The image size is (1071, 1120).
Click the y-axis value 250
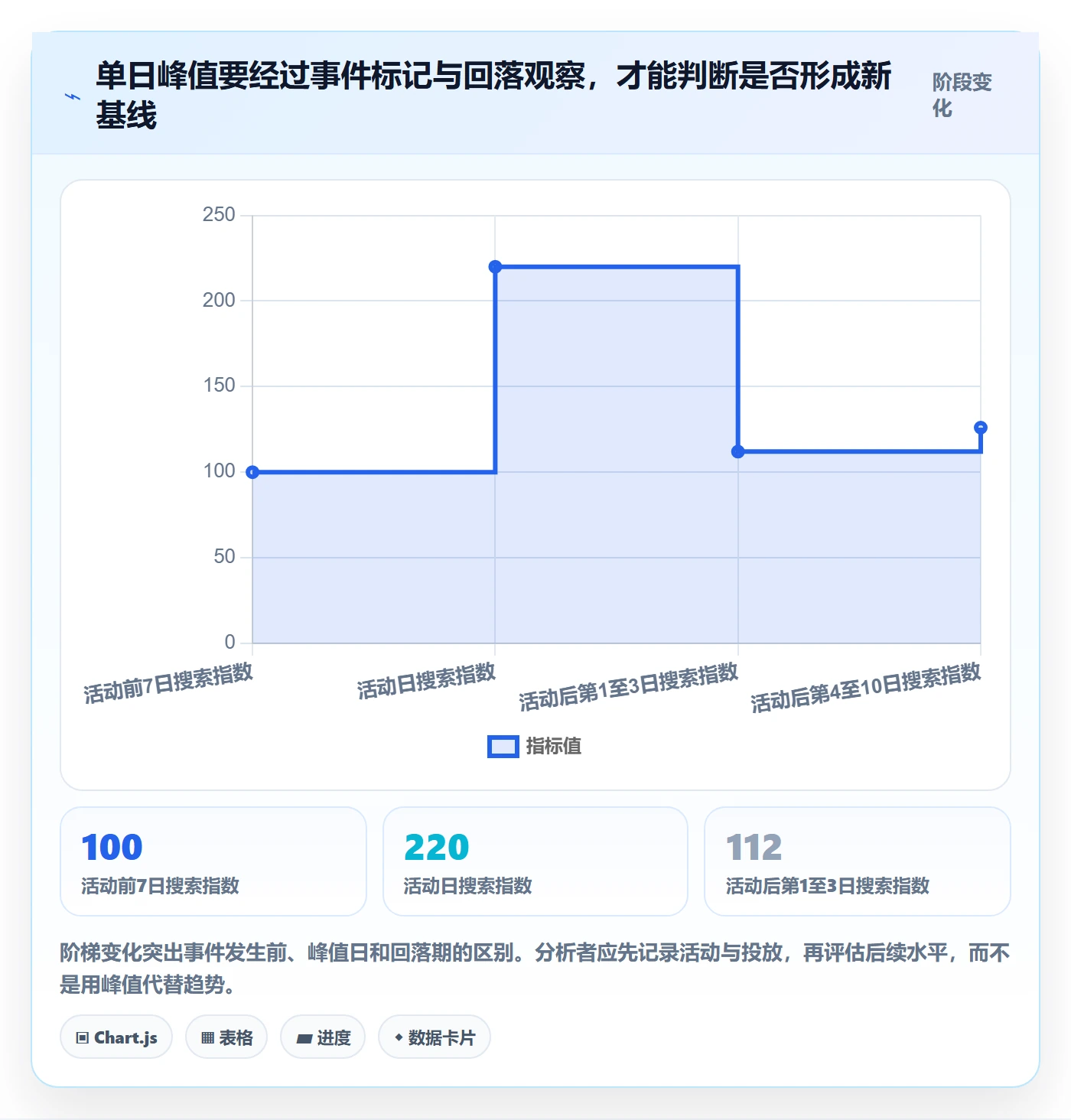pos(219,215)
